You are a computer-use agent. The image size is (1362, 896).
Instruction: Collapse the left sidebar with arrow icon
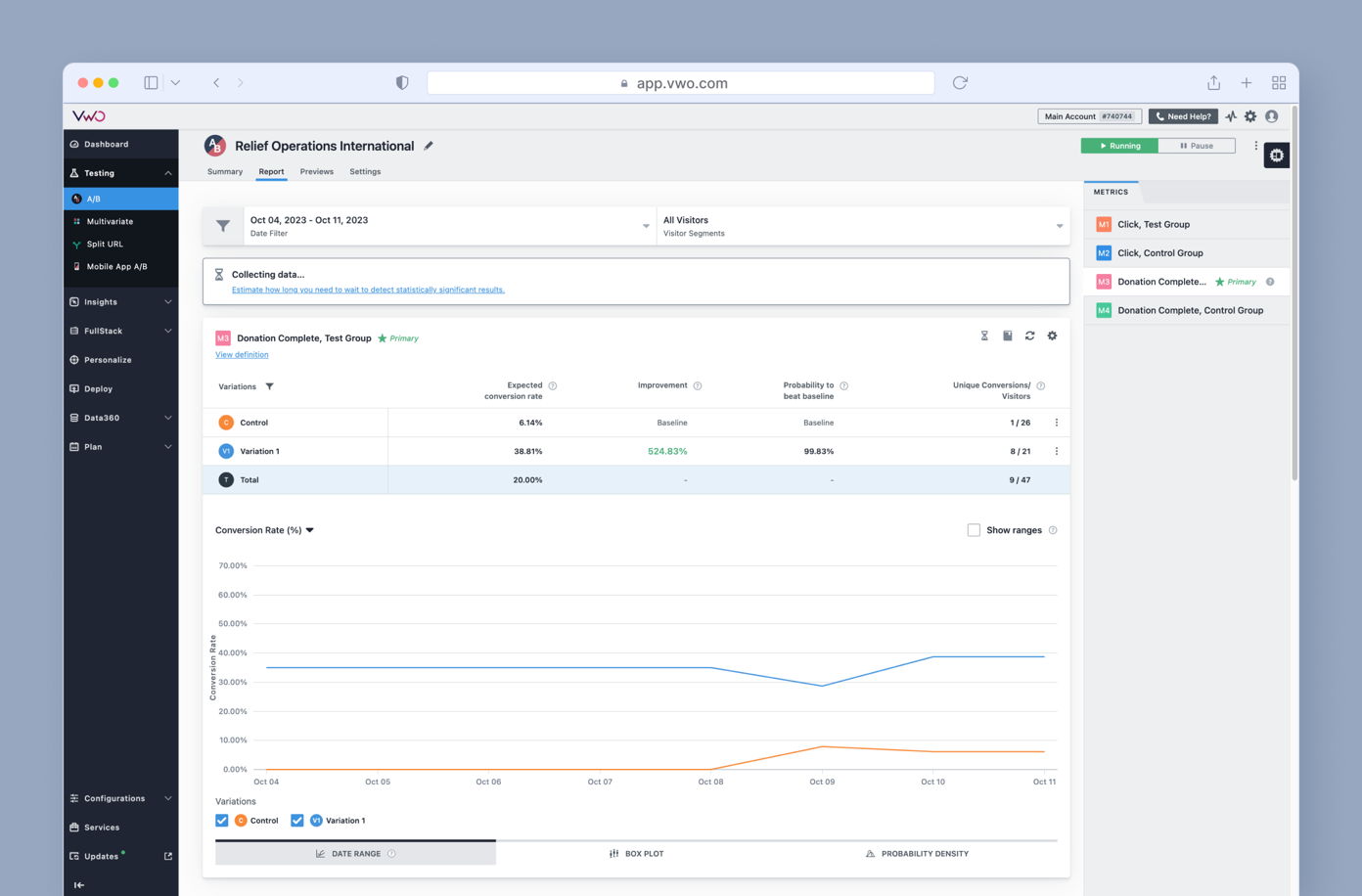click(x=79, y=884)
